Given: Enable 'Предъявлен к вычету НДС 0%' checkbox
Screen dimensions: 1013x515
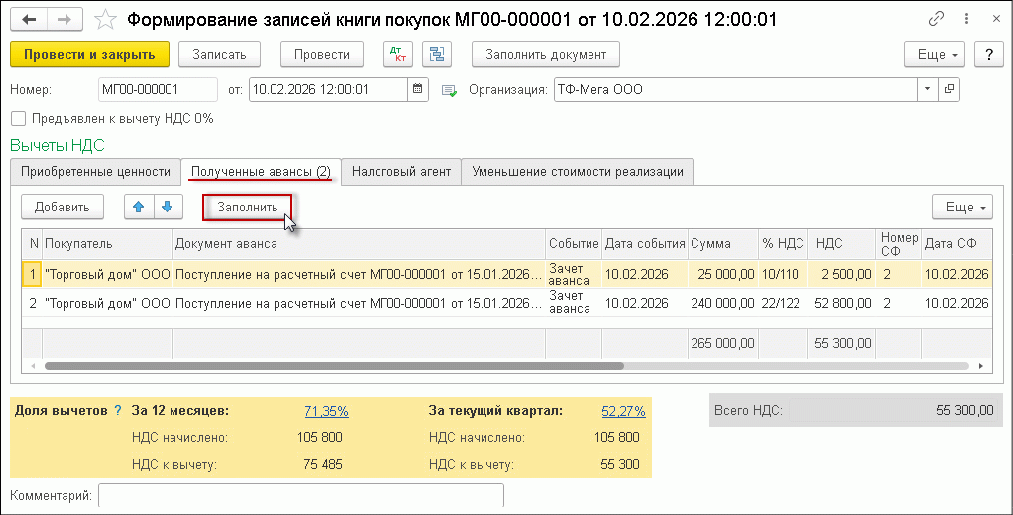Looking at the screenshot, I should point(18,118).
